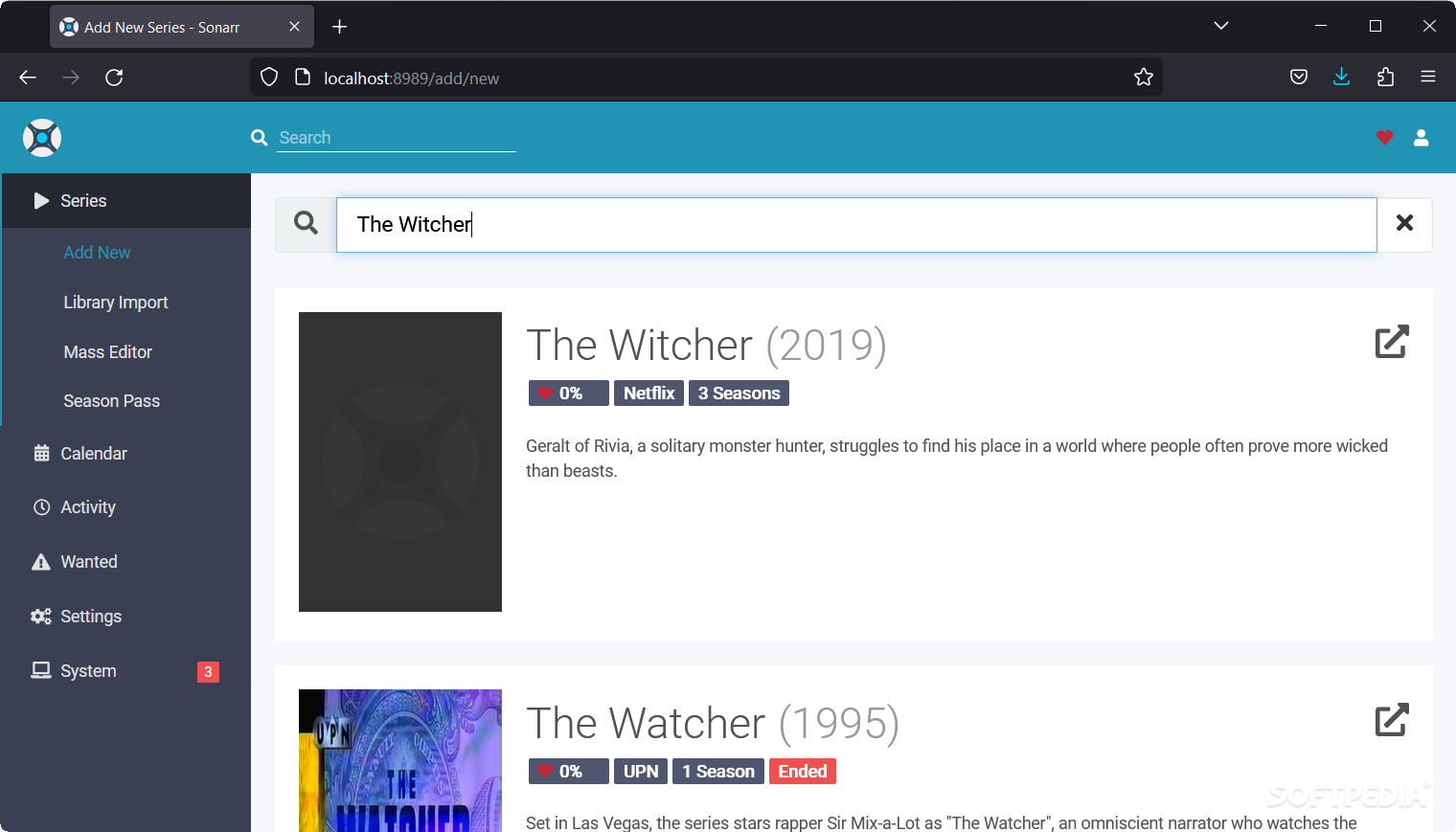The width and height of the screenshot is (1456, 832).
Task: Click the Geralt of Rivia overview text
Action: pyautogui.click(x=957, y=459)
